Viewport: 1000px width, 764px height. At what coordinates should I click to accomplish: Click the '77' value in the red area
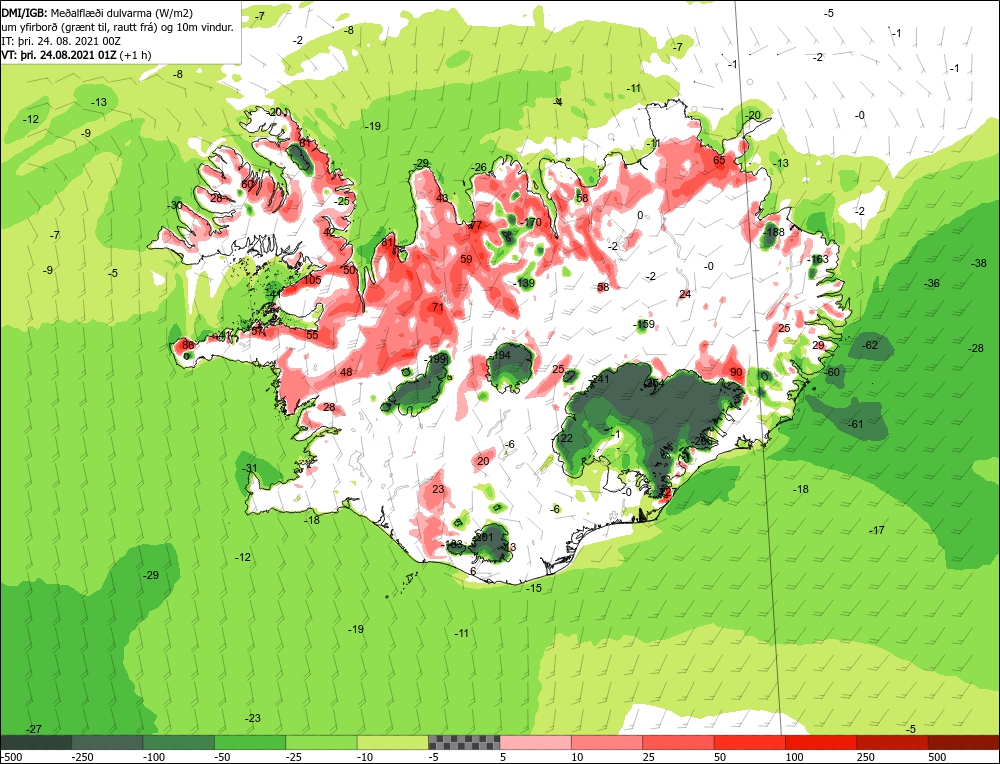pyautogui.click(x=476, y=225)
